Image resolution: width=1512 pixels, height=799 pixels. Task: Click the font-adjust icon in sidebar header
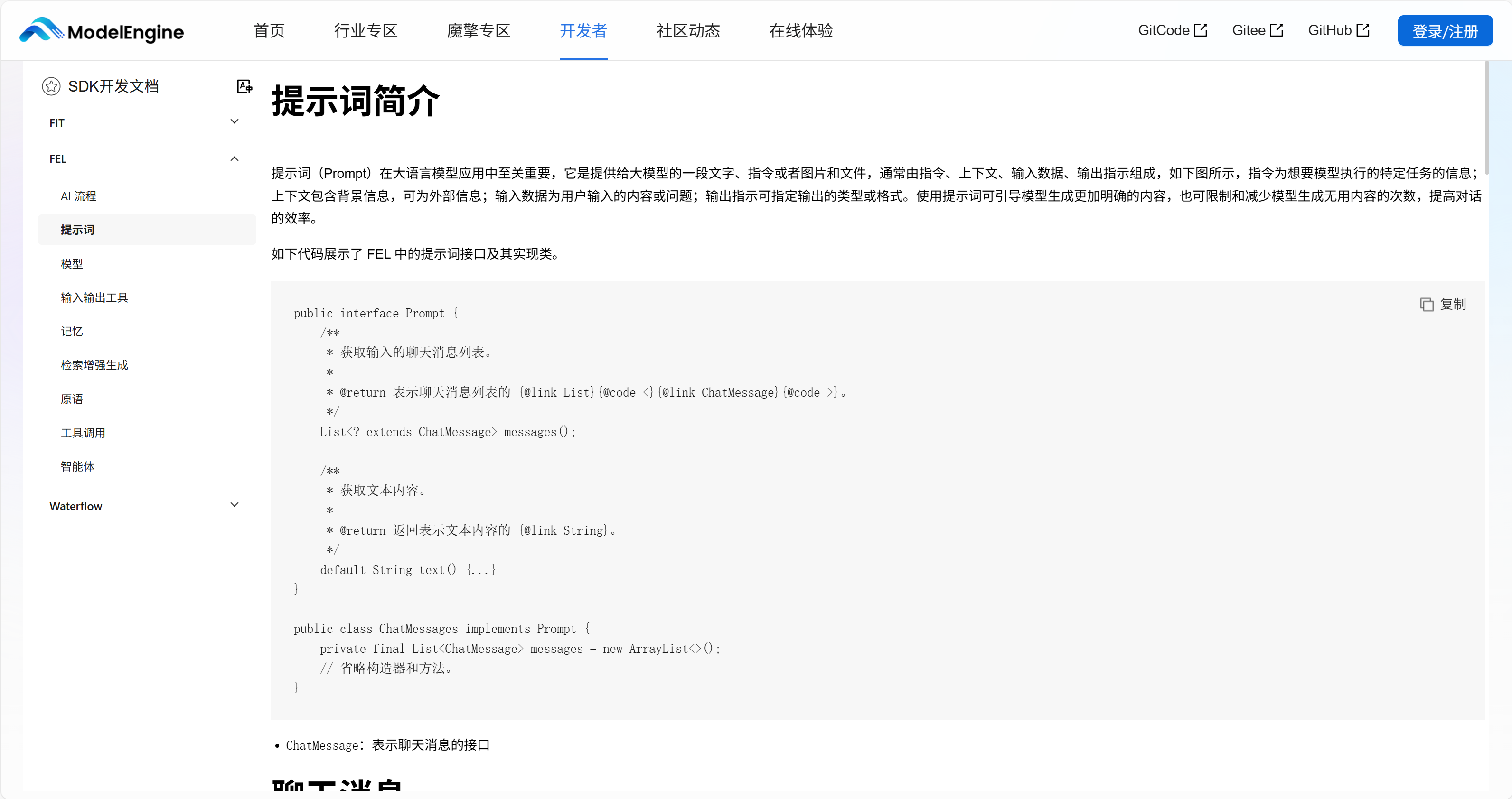coord(244,86)
